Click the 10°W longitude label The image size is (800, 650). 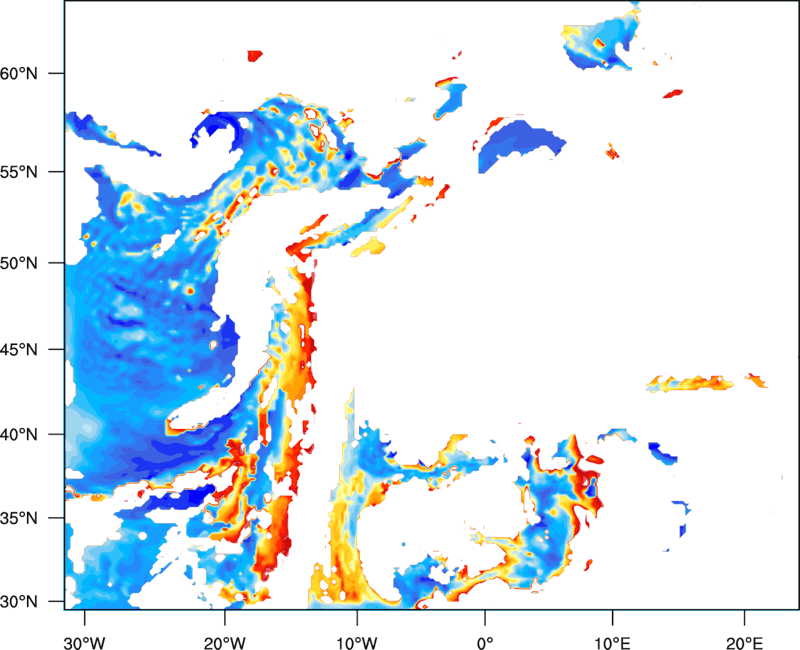pos(357,642)
